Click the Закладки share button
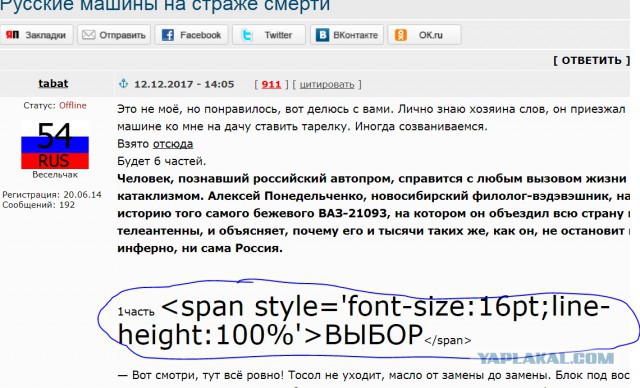Image resolution: width=640 pixels, height=388 pixels. [36, 35]
